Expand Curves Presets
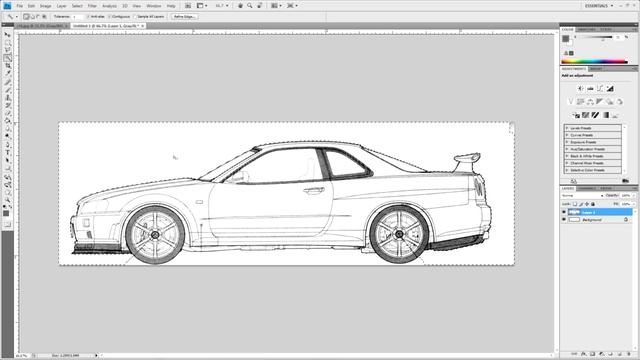The image size is (640, 360). click(x=567, y=135)
